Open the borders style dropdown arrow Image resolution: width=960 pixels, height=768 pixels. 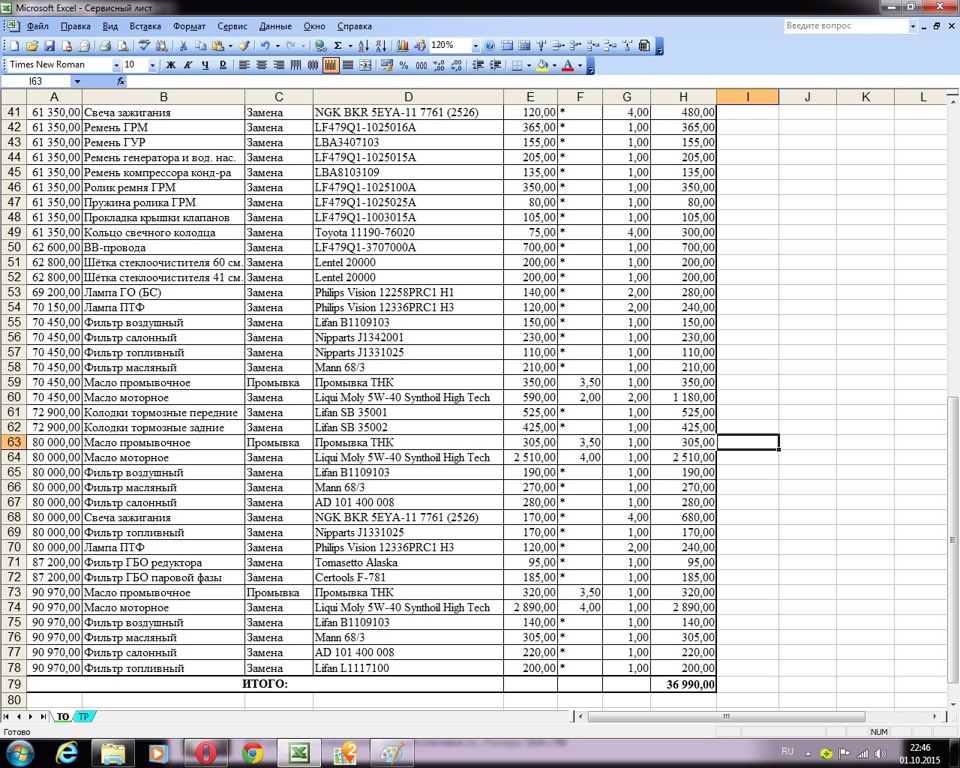tap(528, 65)
